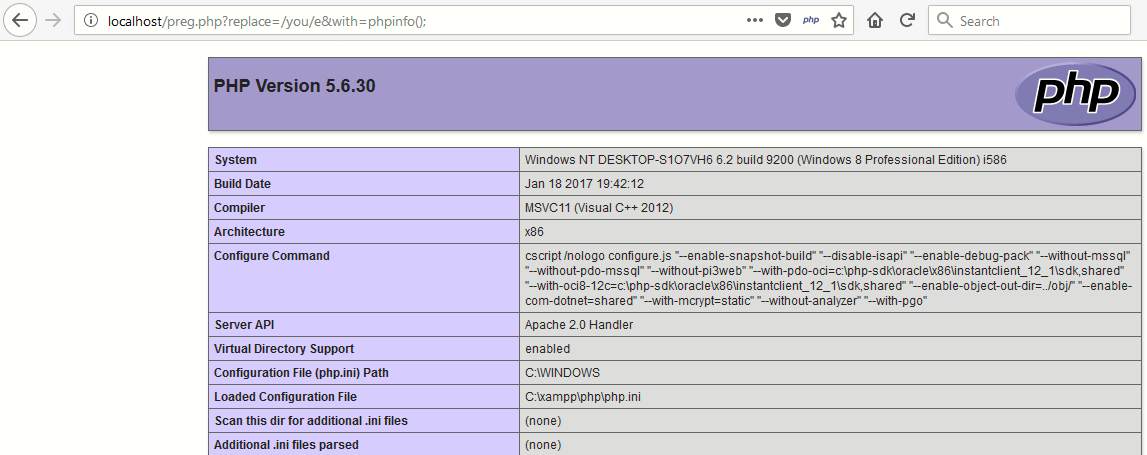Save page to Pocket icon

[783, 20]
